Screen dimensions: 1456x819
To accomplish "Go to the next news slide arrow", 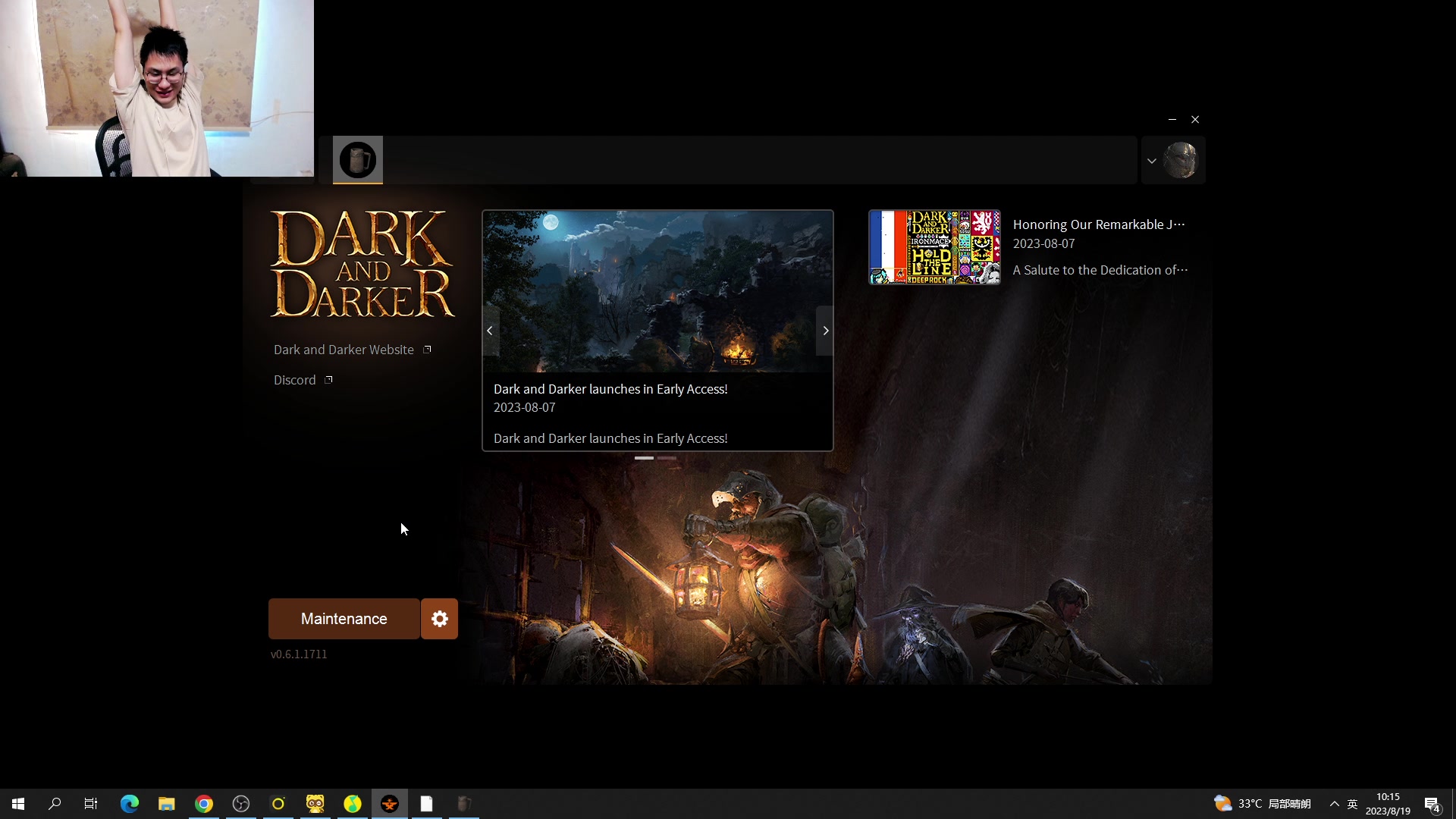I will (x=825, y=331).
